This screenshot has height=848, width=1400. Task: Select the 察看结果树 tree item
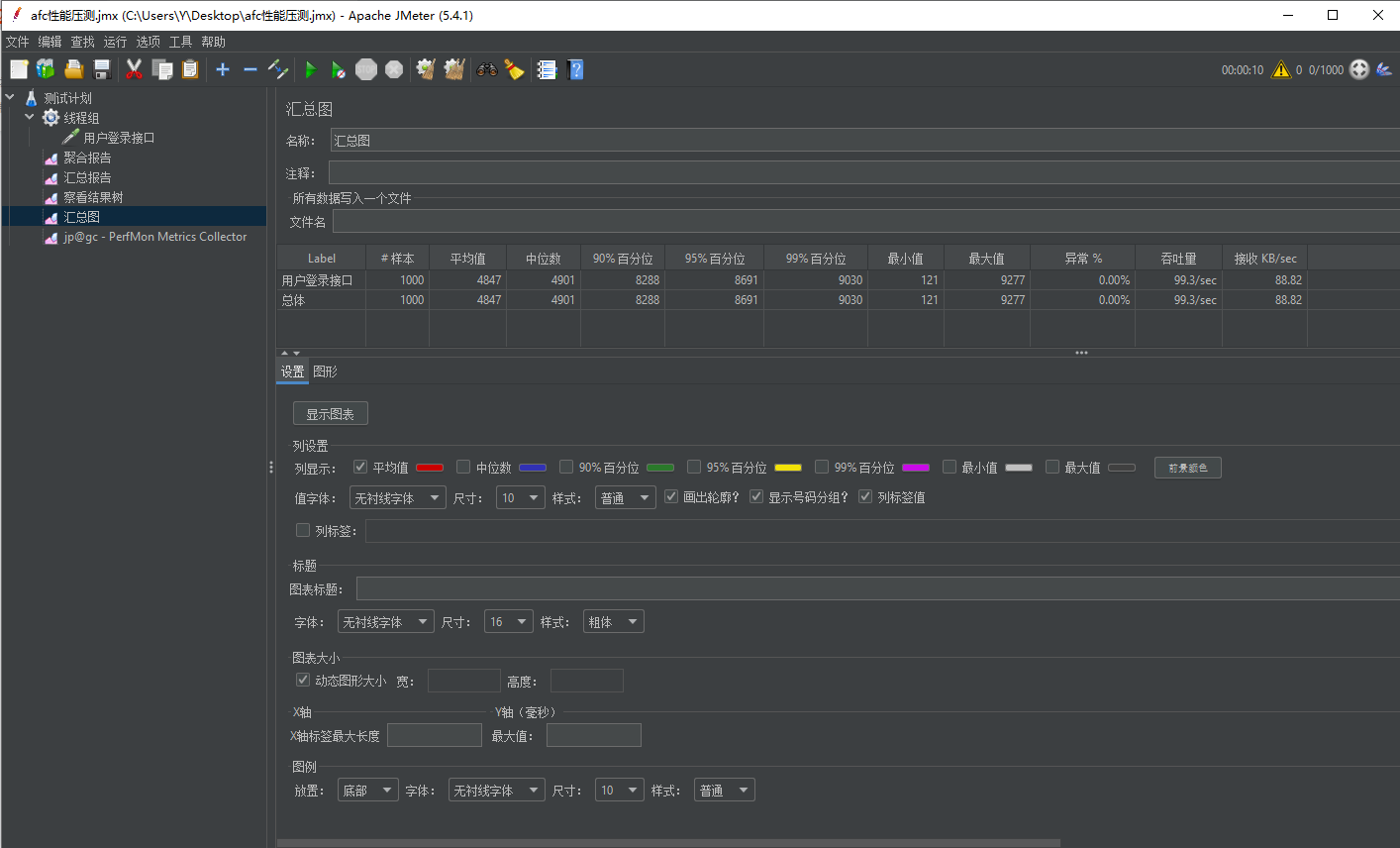click(x=94, y=196)
